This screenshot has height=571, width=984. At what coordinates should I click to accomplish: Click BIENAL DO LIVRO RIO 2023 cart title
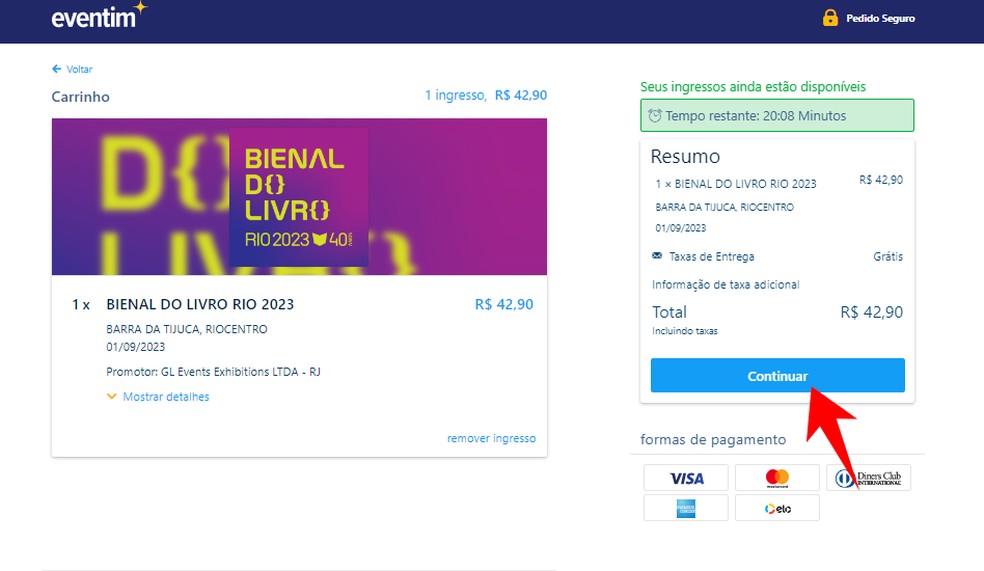pyautogui.click(x=200, y=304)
